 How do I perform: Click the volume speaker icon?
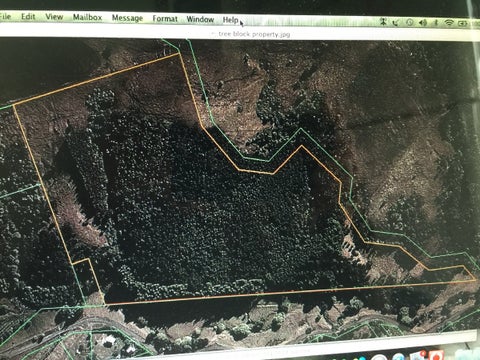pyautogui.click(x=423, y=23)
